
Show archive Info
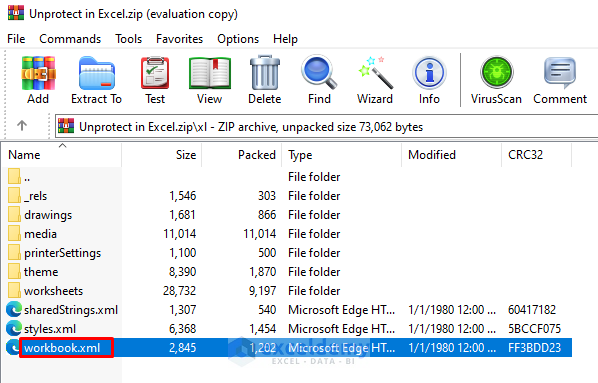tap(429, 73)
